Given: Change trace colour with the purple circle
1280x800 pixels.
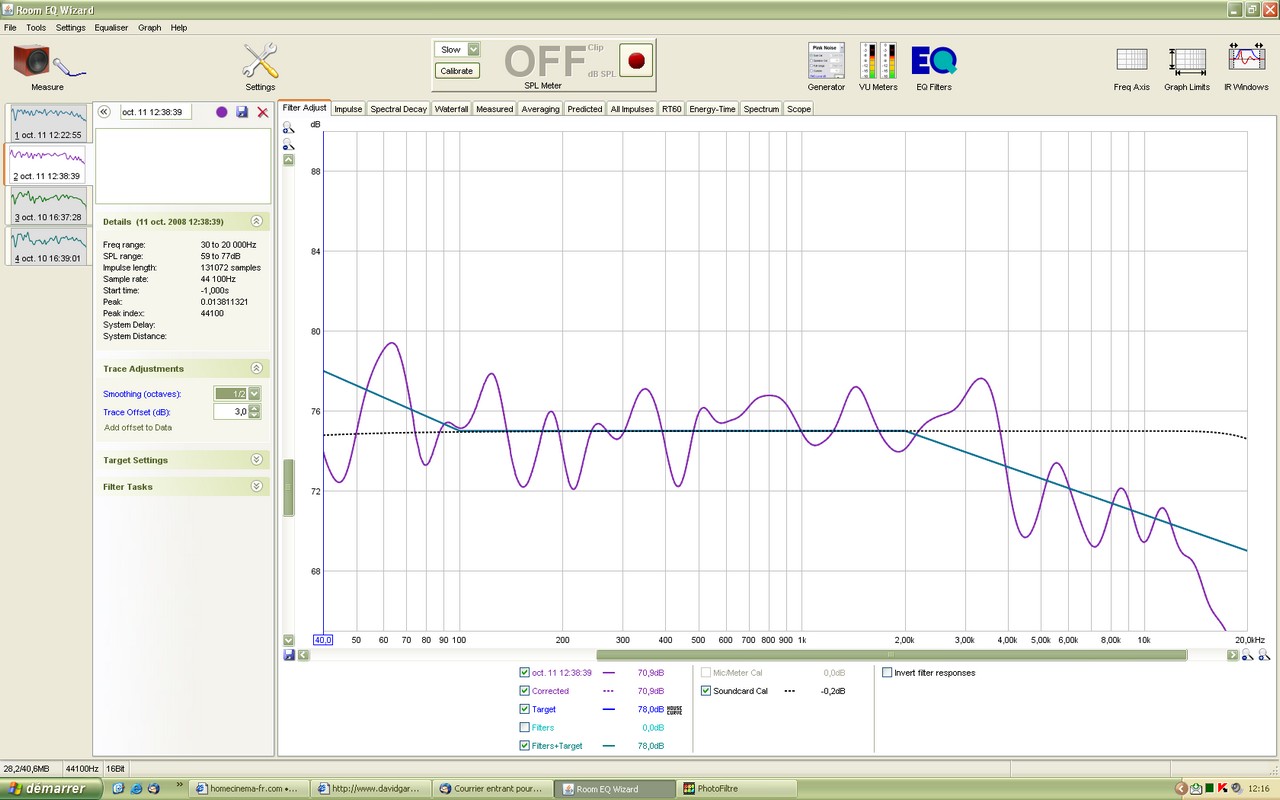Looking at the screenshot, I should click(222, 112).
